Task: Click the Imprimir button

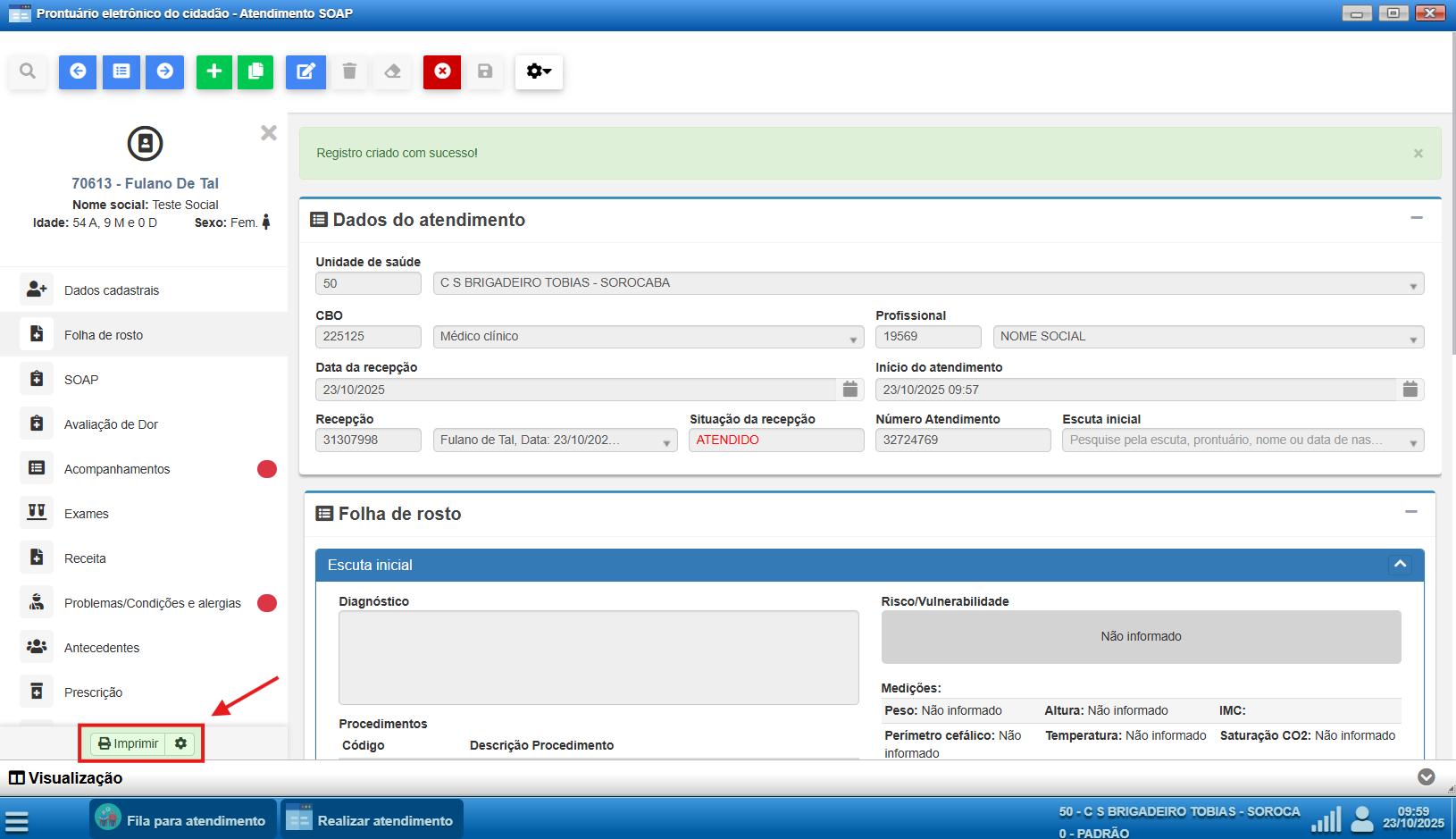Action: click(129, 743)
